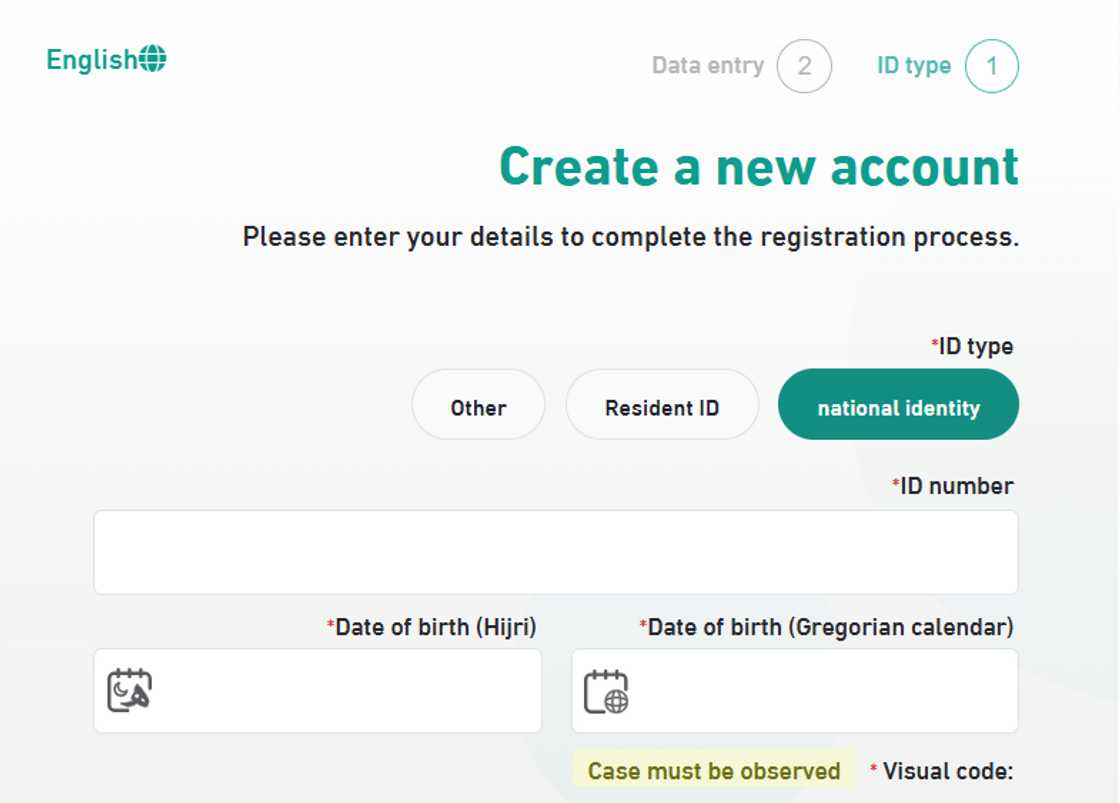Select Resident ID as ID type
The width and height of the screenshot is (1120, 803).
tap(662, 405)
